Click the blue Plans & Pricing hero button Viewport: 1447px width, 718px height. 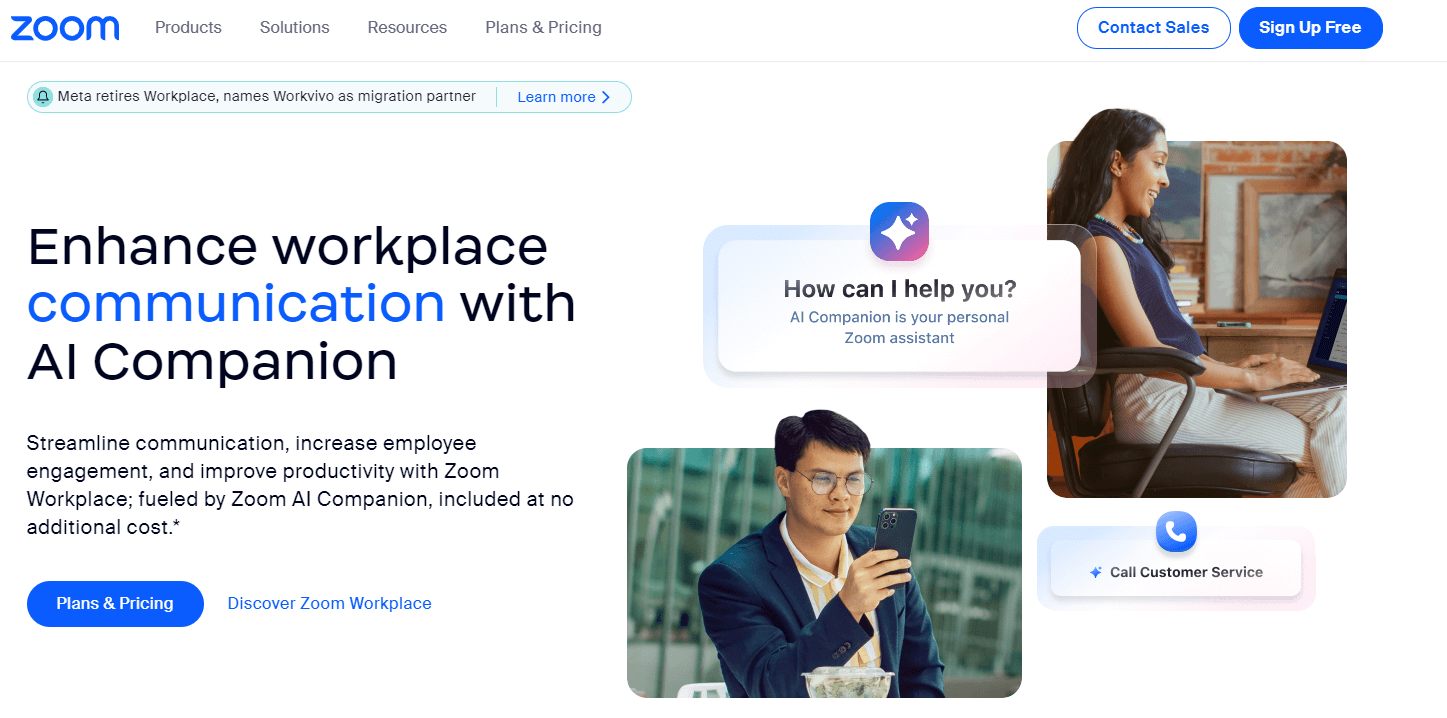click(x=115, y=604)
